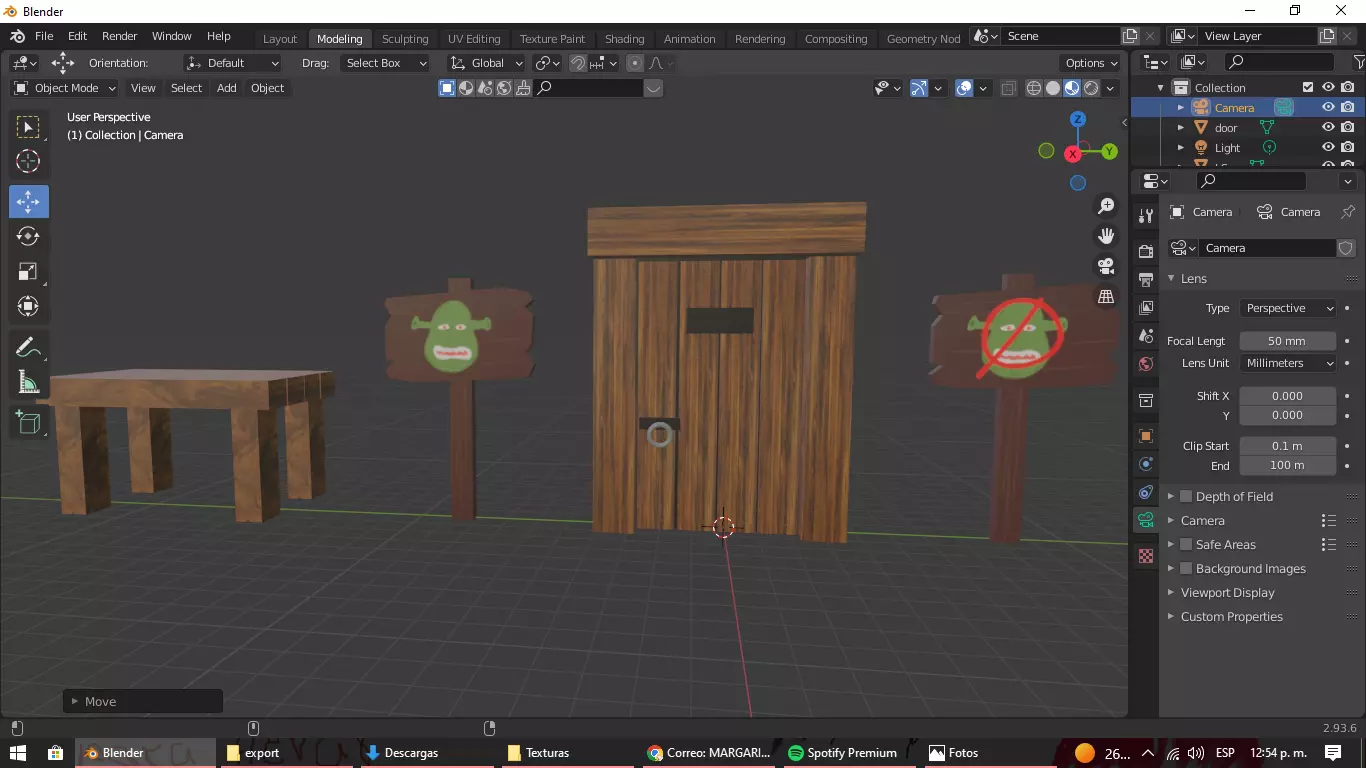Open the Object Mode dropdown
Viewport: 1366px width, 768px height.
click(x=65, y=88)
